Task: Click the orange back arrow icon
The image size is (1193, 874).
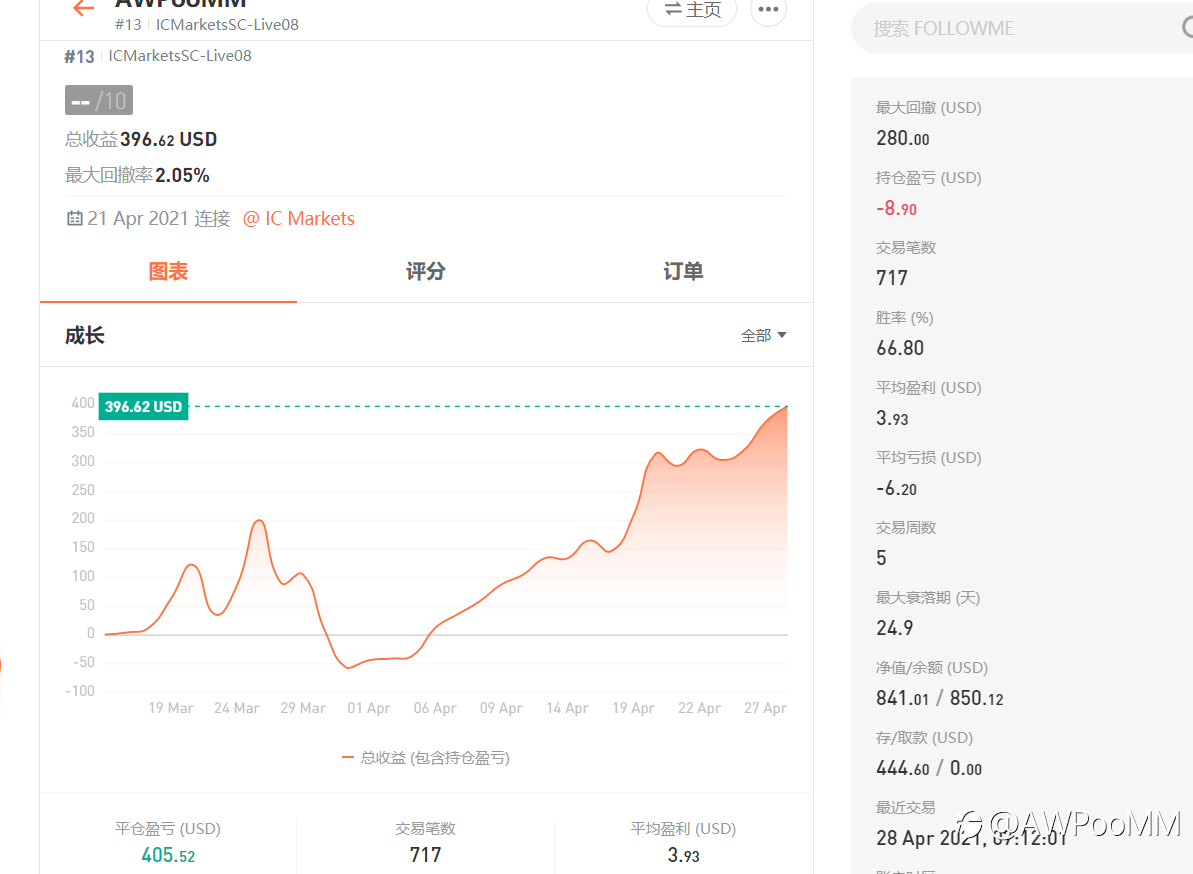Action: [83, 9]
